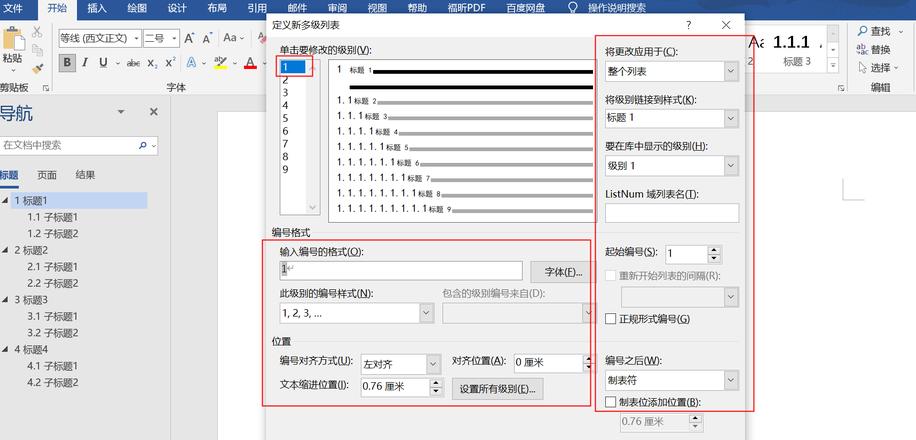This screenshot has width=916, height=440.
Task: Close the Navigation pane
Action: [154, 112]
